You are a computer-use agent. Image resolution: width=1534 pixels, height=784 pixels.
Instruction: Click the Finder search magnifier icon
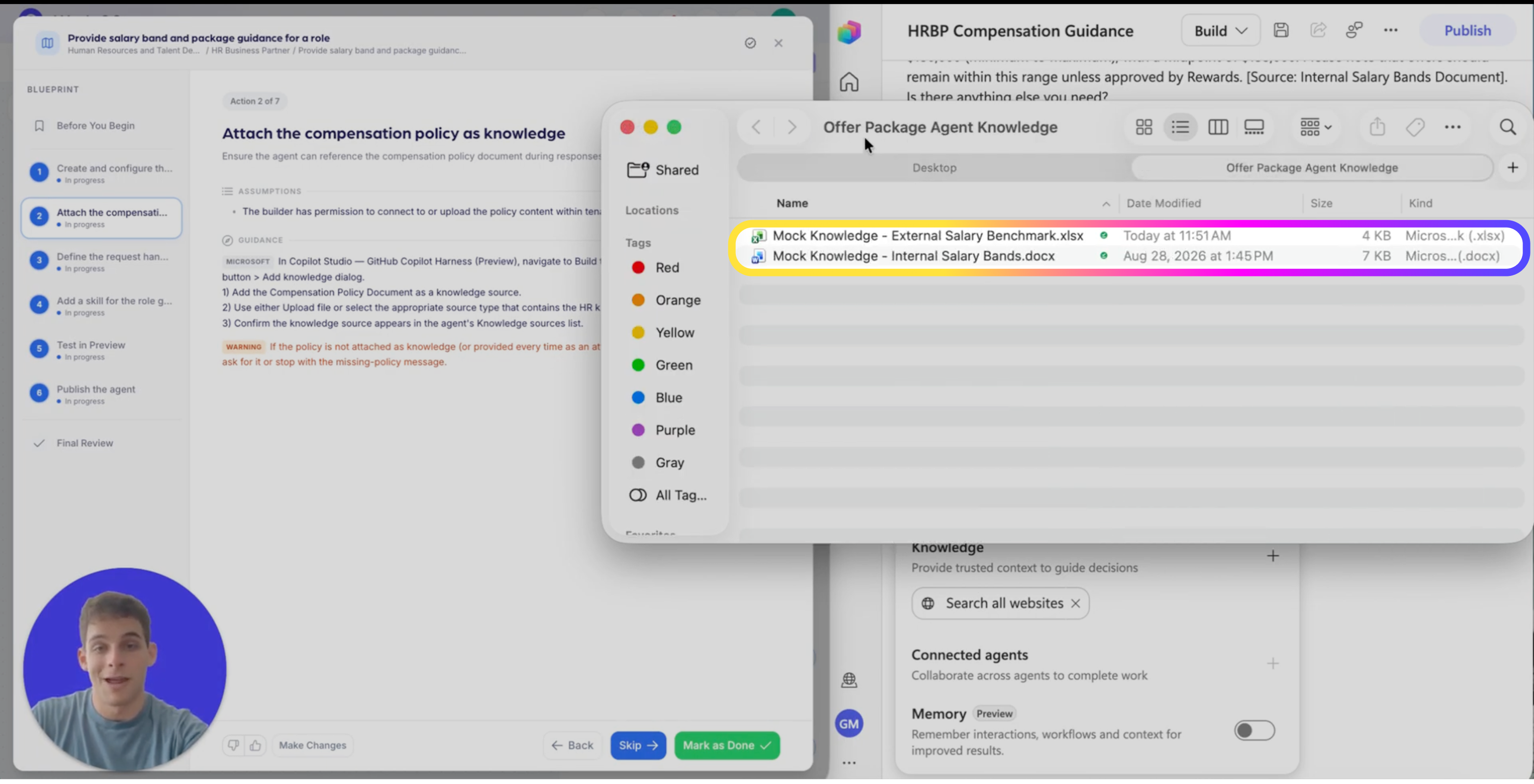(x=1508, y=127)
